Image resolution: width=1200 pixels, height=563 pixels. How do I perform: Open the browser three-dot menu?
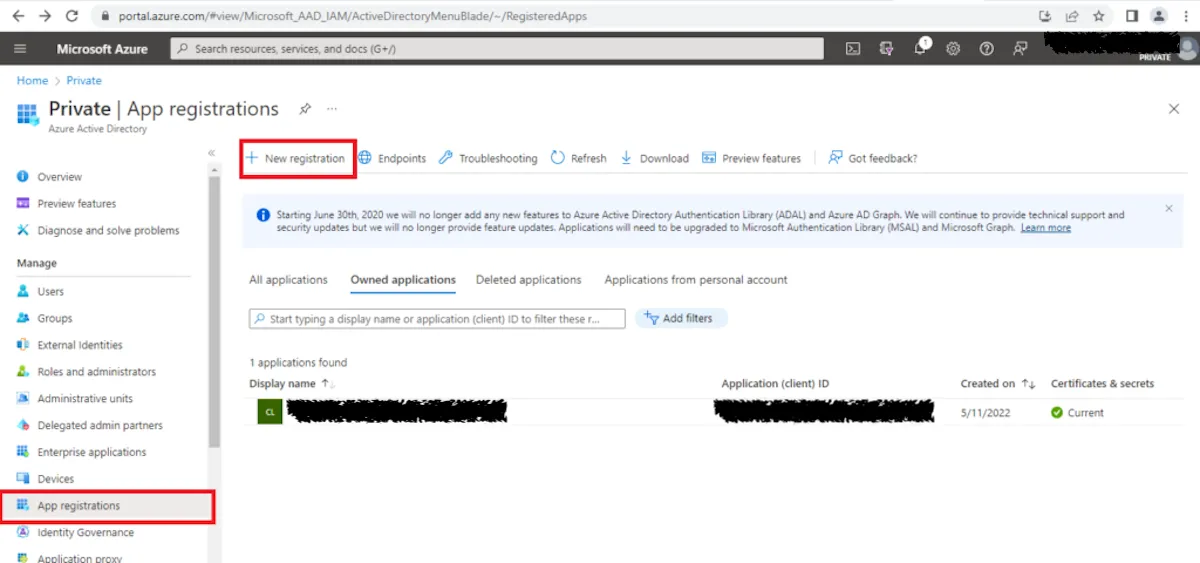1185,16
